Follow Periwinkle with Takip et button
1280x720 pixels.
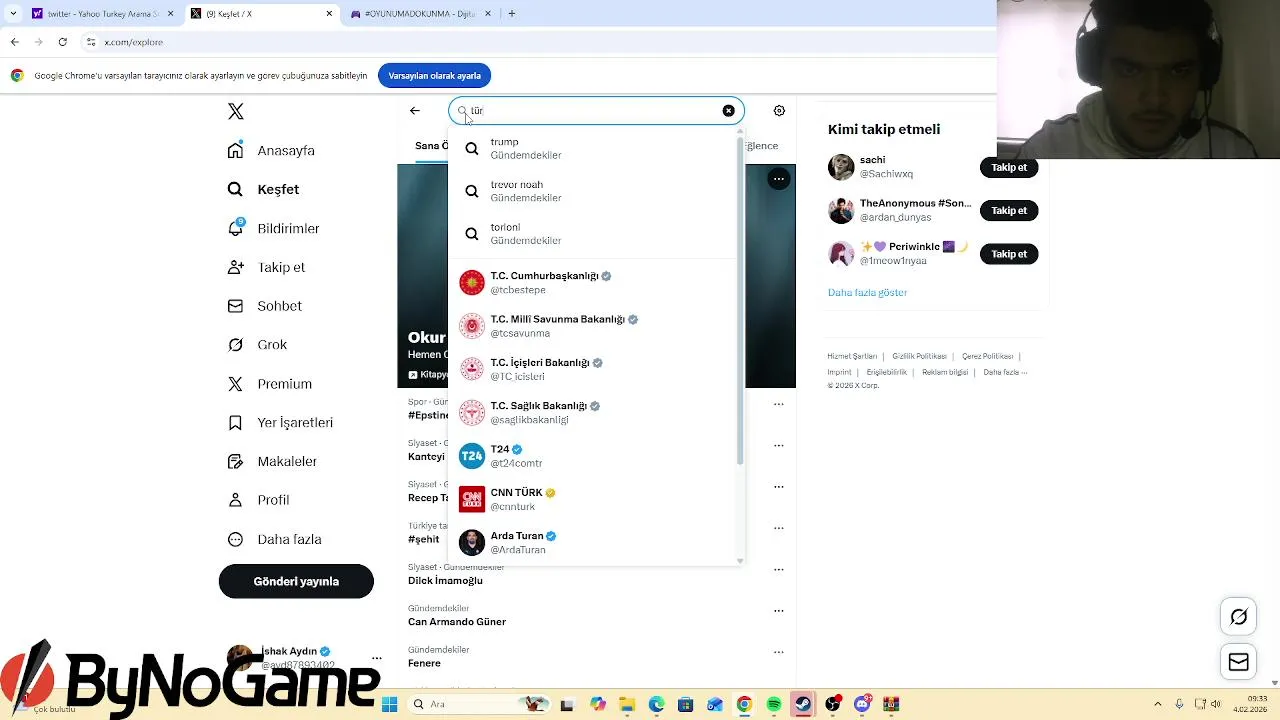(1009, 254)
